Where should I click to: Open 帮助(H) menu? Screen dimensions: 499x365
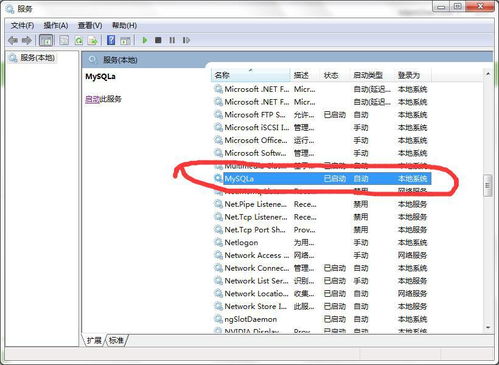[x=124, y=25]
